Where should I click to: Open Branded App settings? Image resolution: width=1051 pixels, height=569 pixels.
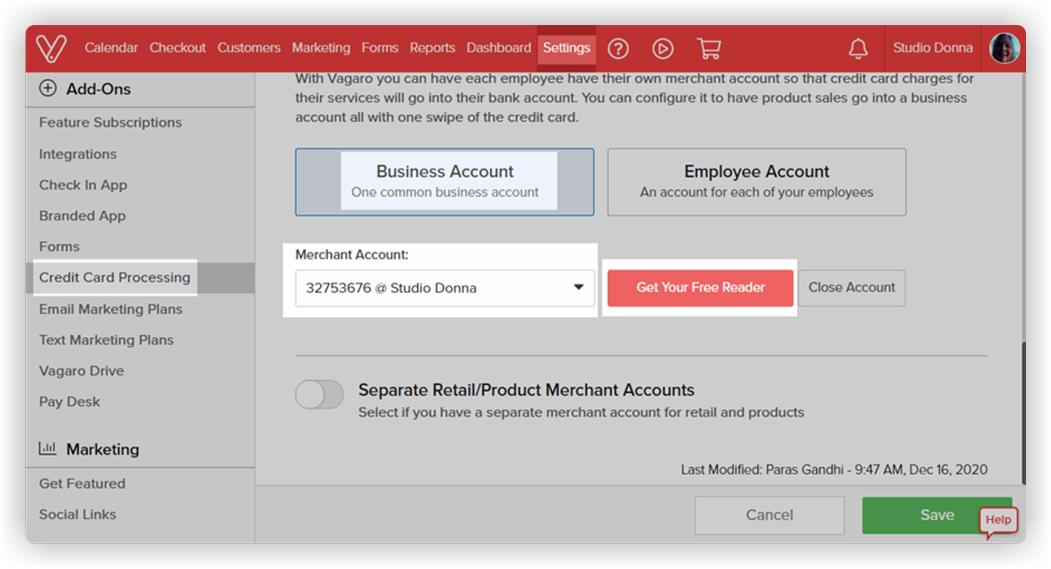(82, 216)
